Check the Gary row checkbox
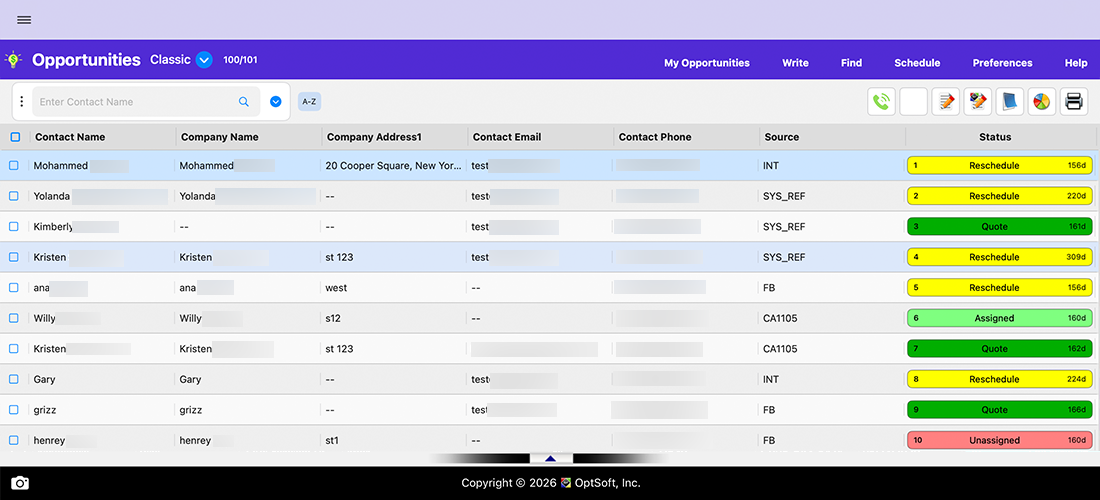This screenshot has width=1100, height=500. click(x=13, y=379)
